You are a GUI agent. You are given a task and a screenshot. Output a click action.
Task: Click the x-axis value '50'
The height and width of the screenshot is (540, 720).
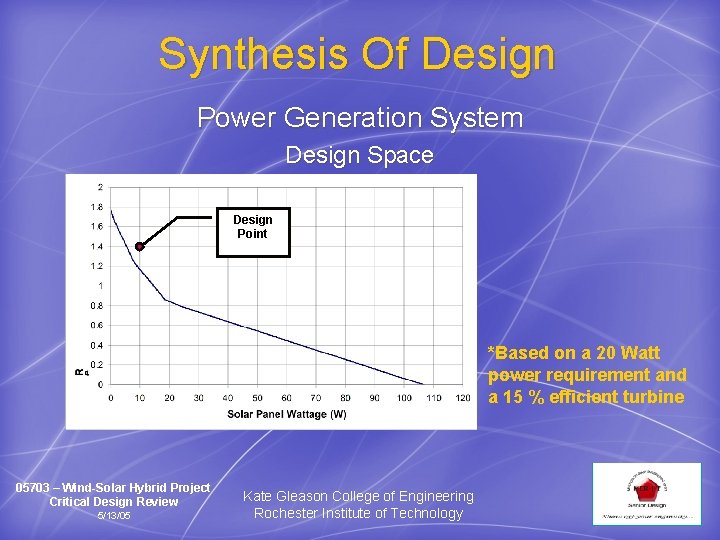coord(257,398)
